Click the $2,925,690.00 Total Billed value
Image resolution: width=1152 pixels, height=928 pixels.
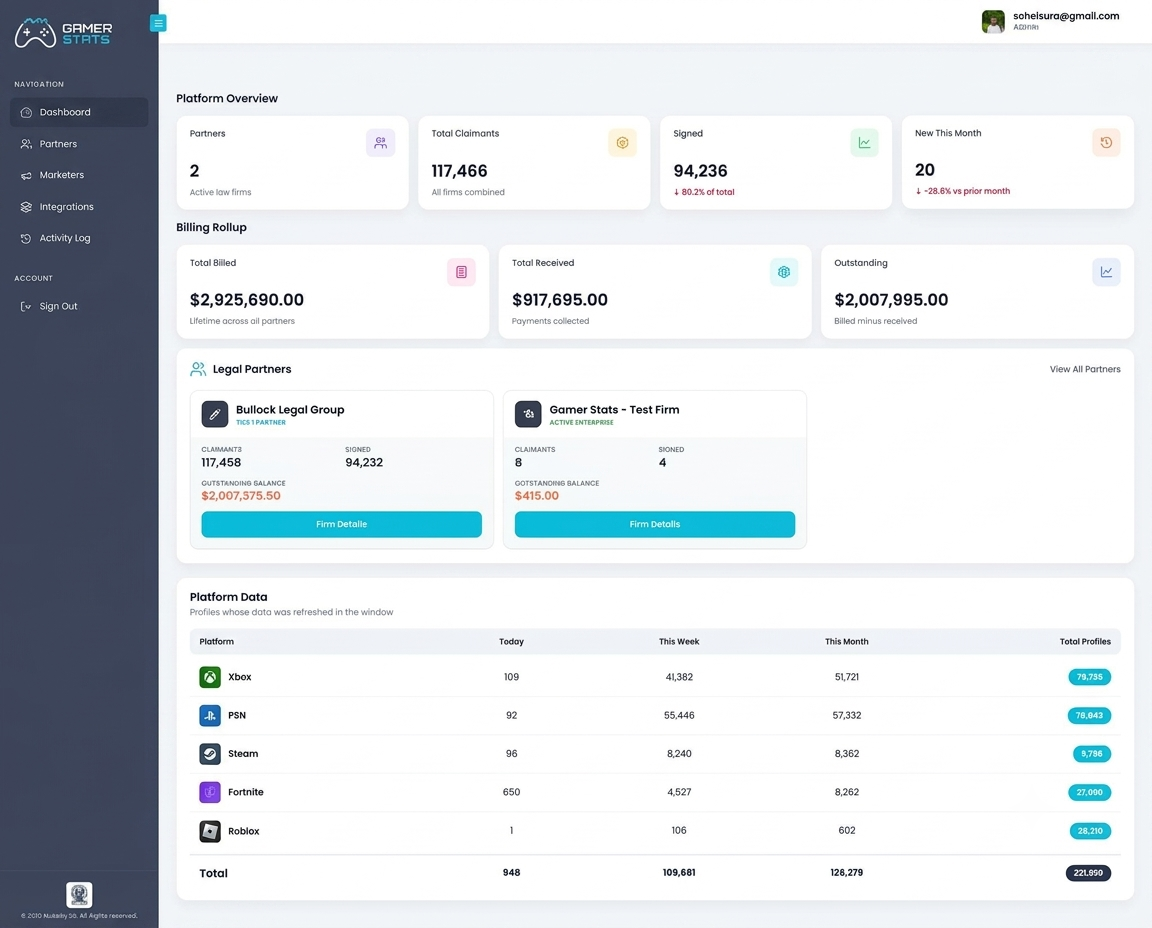(247, 300)
